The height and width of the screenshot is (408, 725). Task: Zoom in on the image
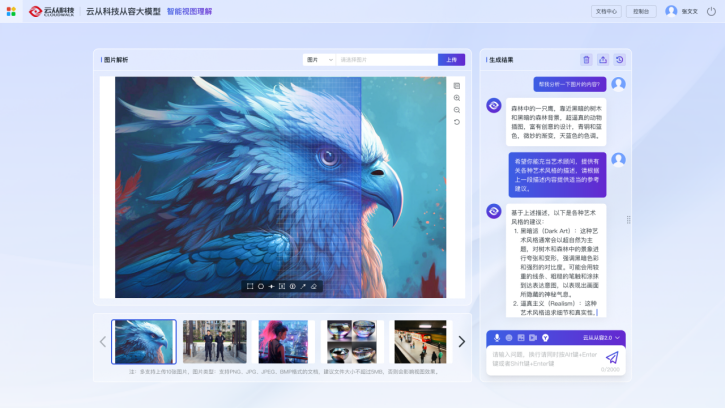click(x=457, y=98)
